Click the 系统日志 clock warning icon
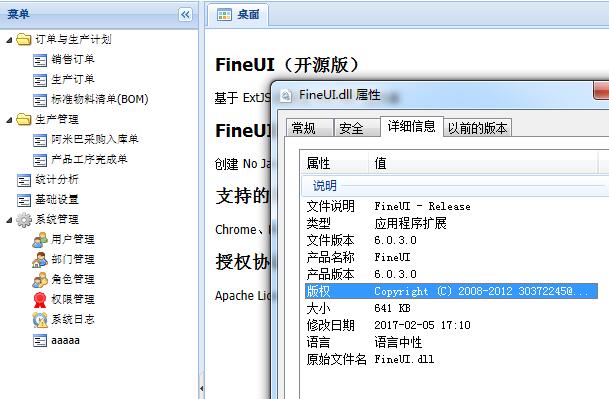 click(40, 320)
